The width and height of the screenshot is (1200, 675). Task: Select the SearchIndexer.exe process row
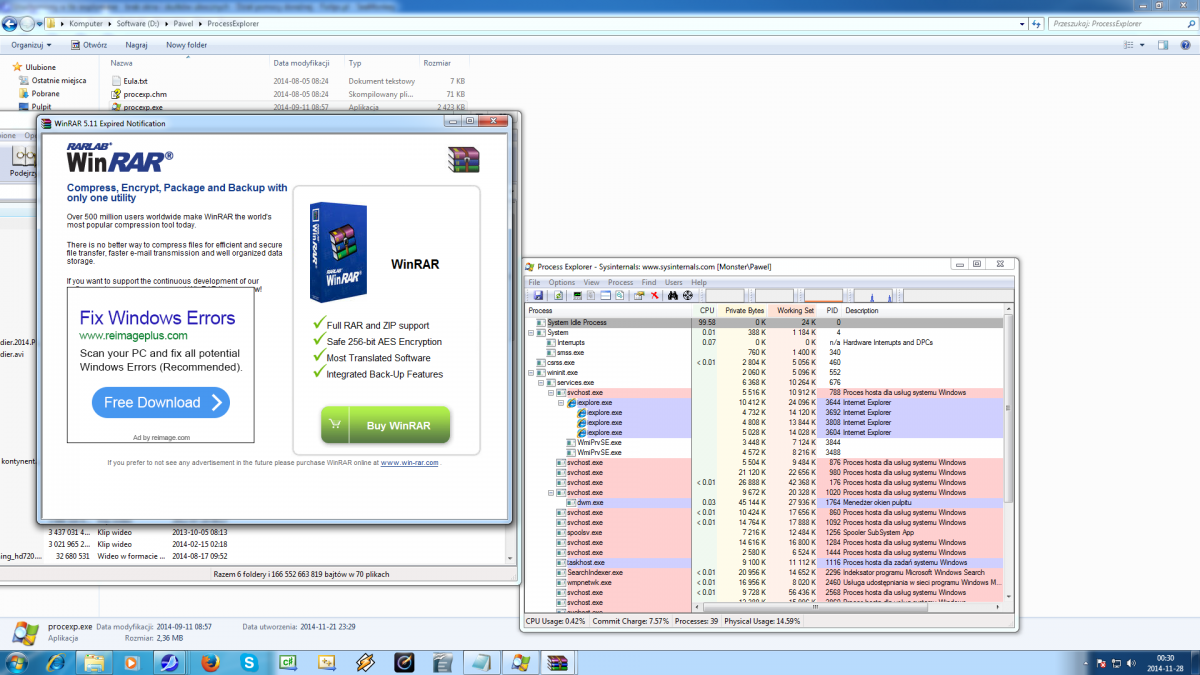(765, 573)
